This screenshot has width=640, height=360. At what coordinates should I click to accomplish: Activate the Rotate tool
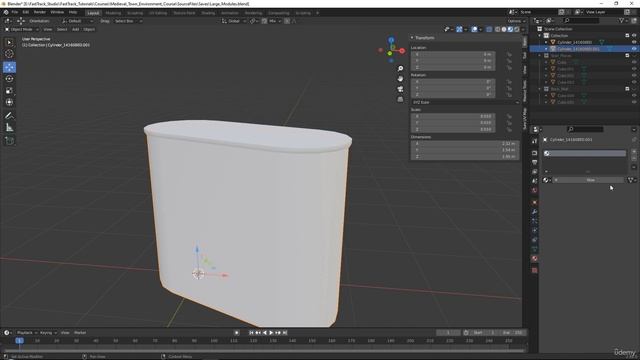point(9,79)
